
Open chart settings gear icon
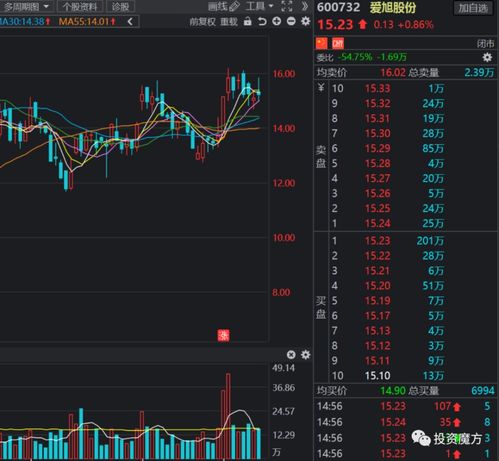pos(305,21)
